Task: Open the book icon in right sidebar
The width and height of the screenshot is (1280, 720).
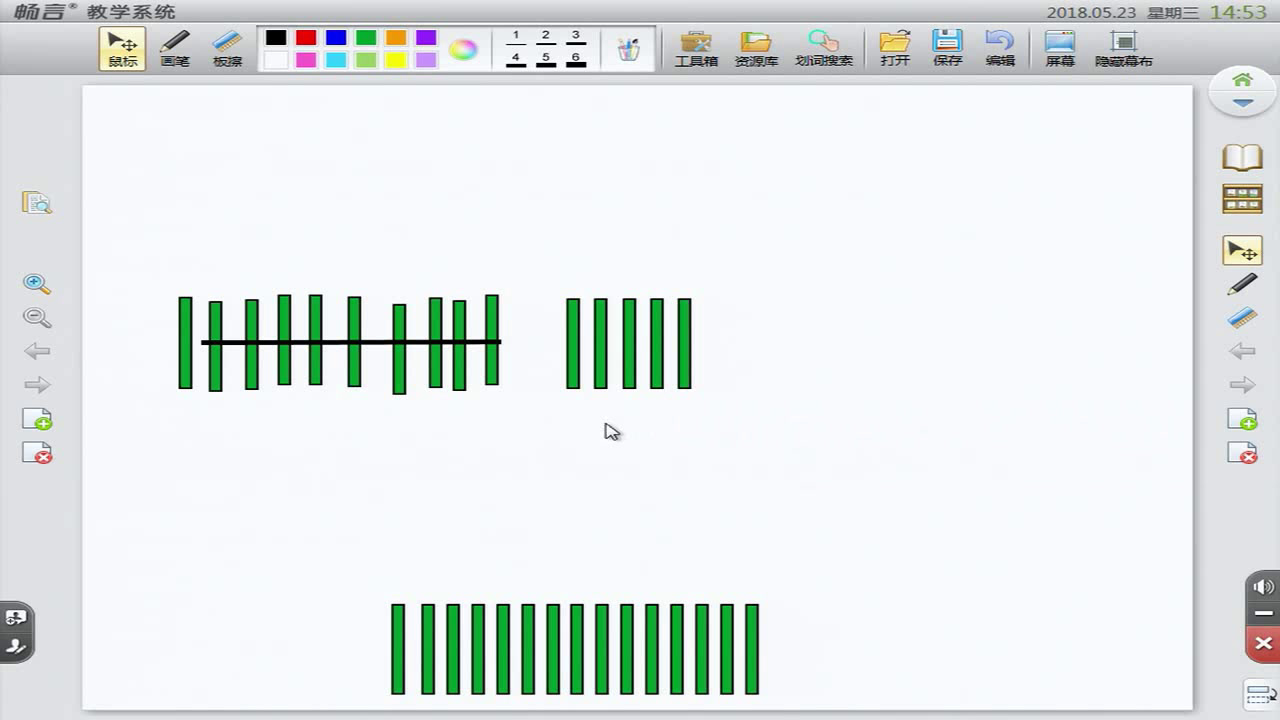Action: tap(1242, 157)
